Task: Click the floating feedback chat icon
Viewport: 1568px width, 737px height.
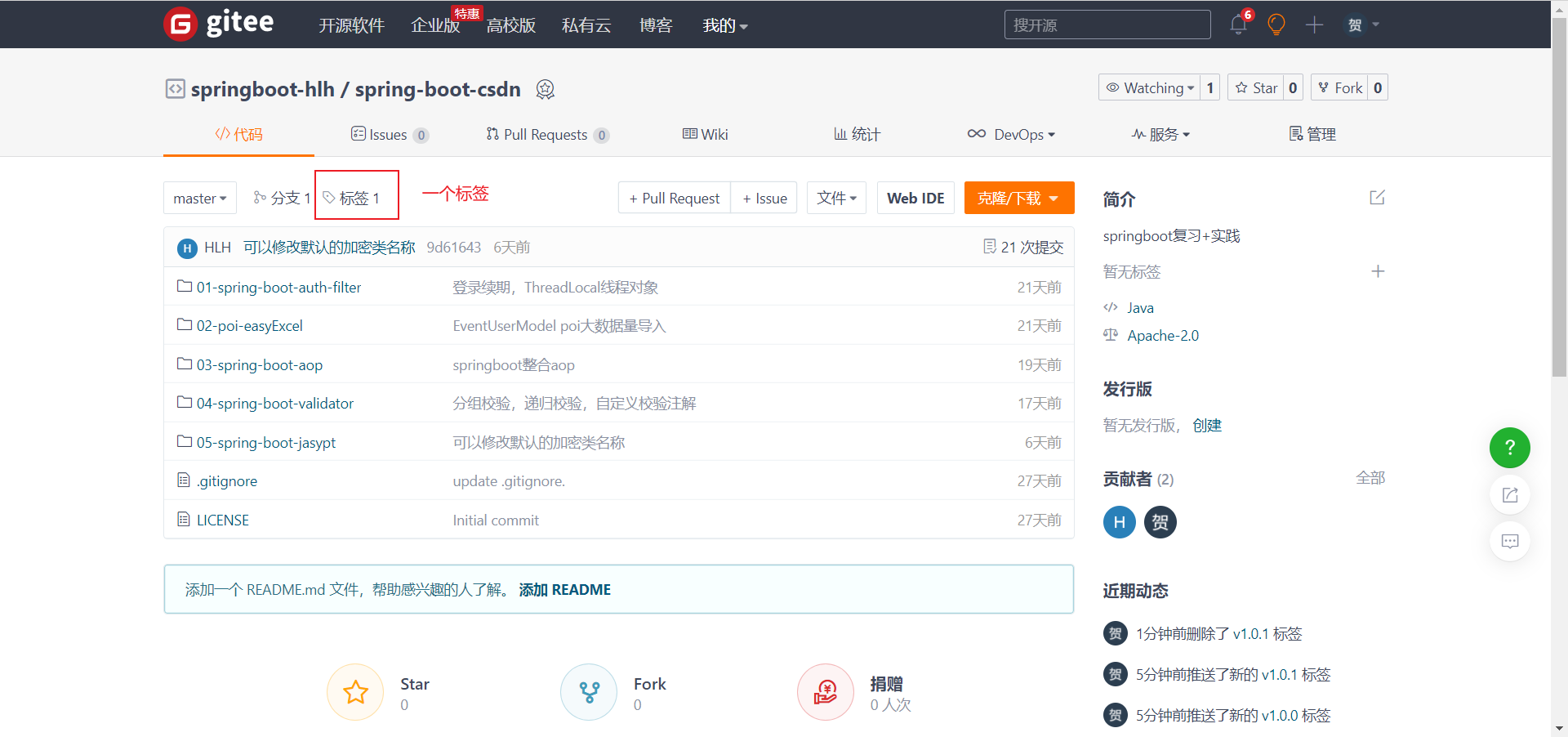Action: click(x=1510, y=541)
